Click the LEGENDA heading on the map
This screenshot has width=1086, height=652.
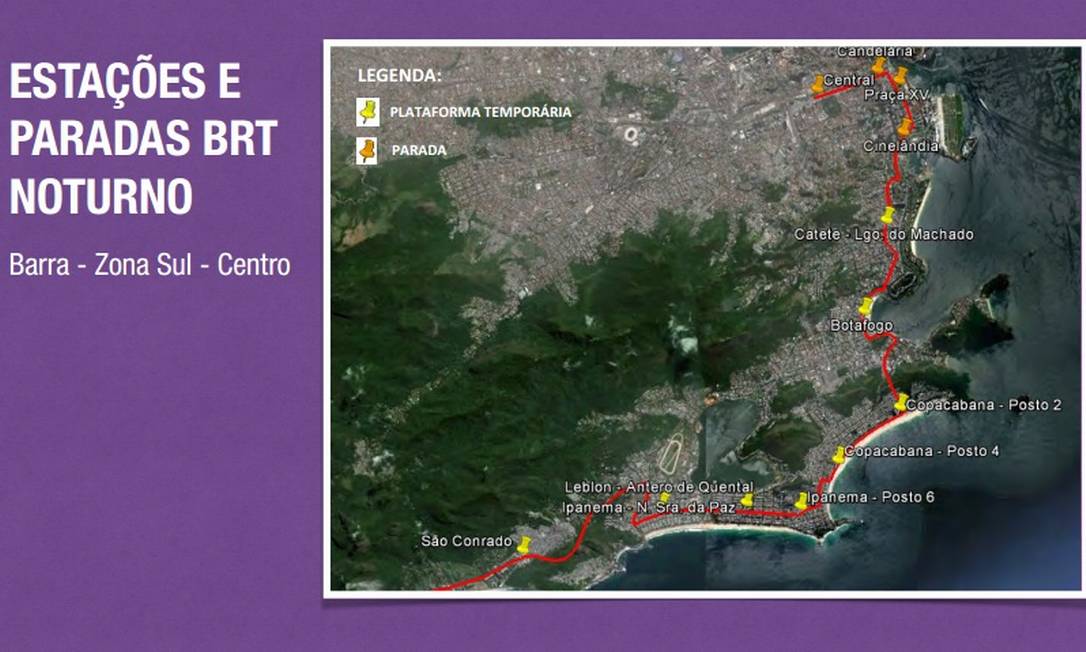[399, 75]
